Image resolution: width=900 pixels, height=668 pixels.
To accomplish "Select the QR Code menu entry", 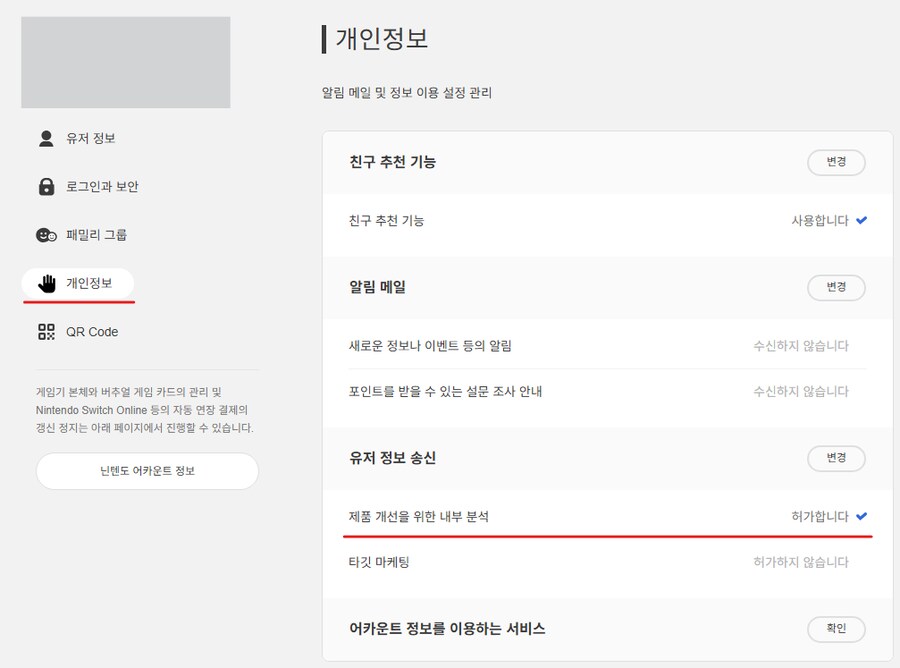I will (92, 332).
